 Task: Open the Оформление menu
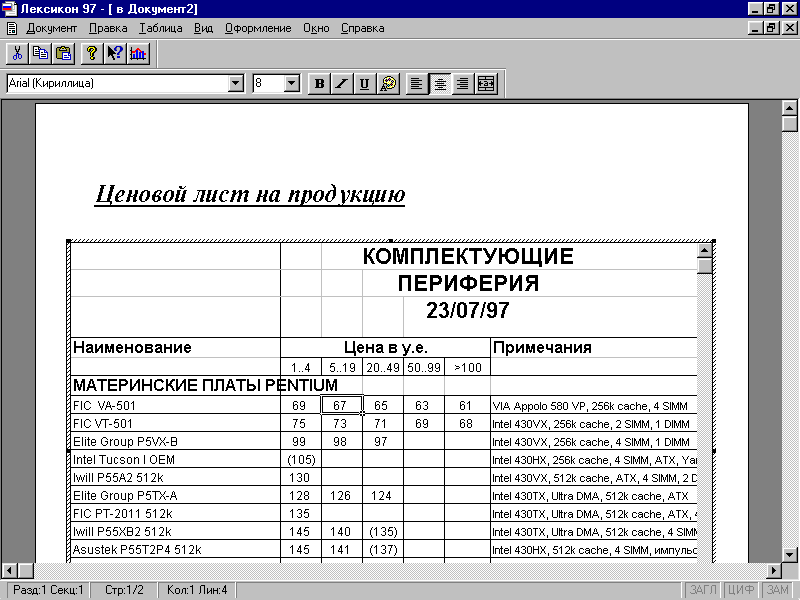click(258, 29)
